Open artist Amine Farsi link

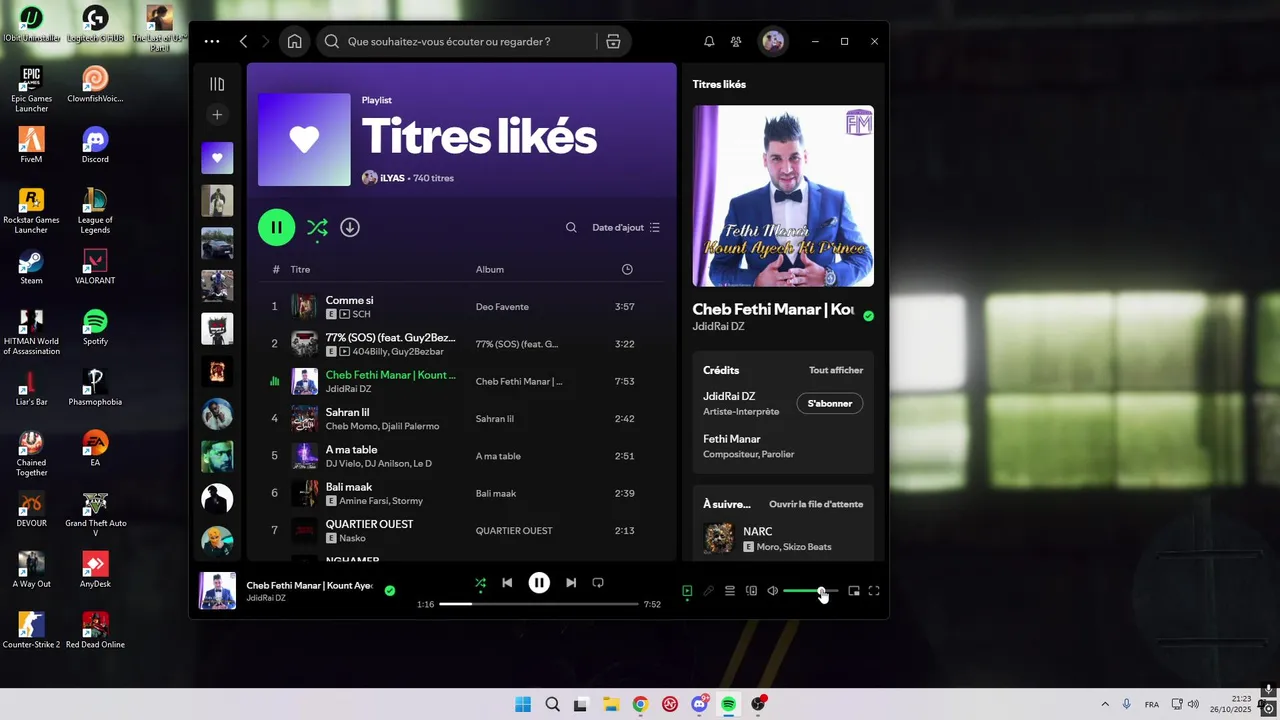362,501
